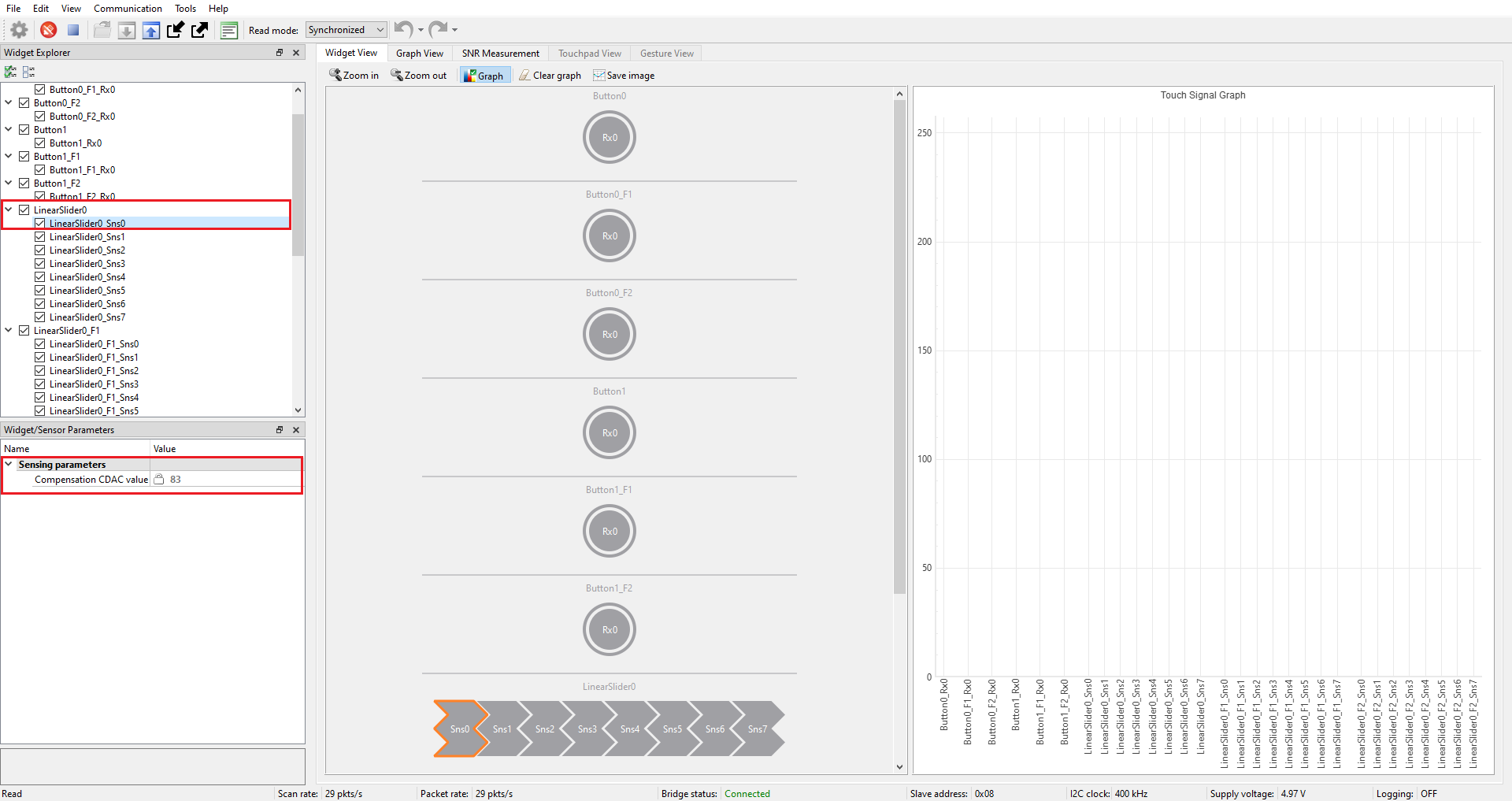Screen dimensions: 1512x801
Task: Toggle the Button1_F1_Rx0 checkbox
Action: [40, 170]
